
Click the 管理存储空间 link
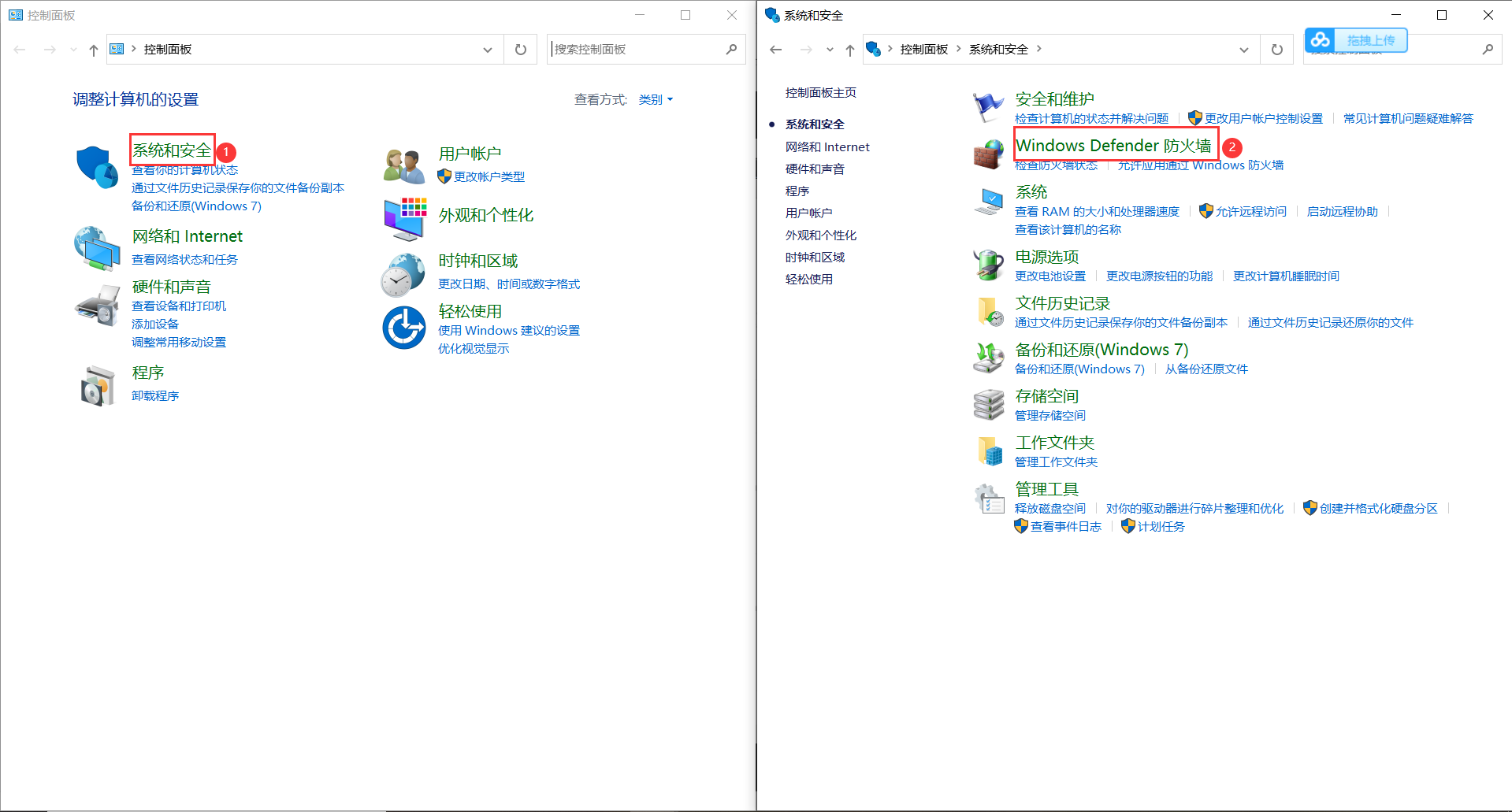click(x=1050, y=416)
